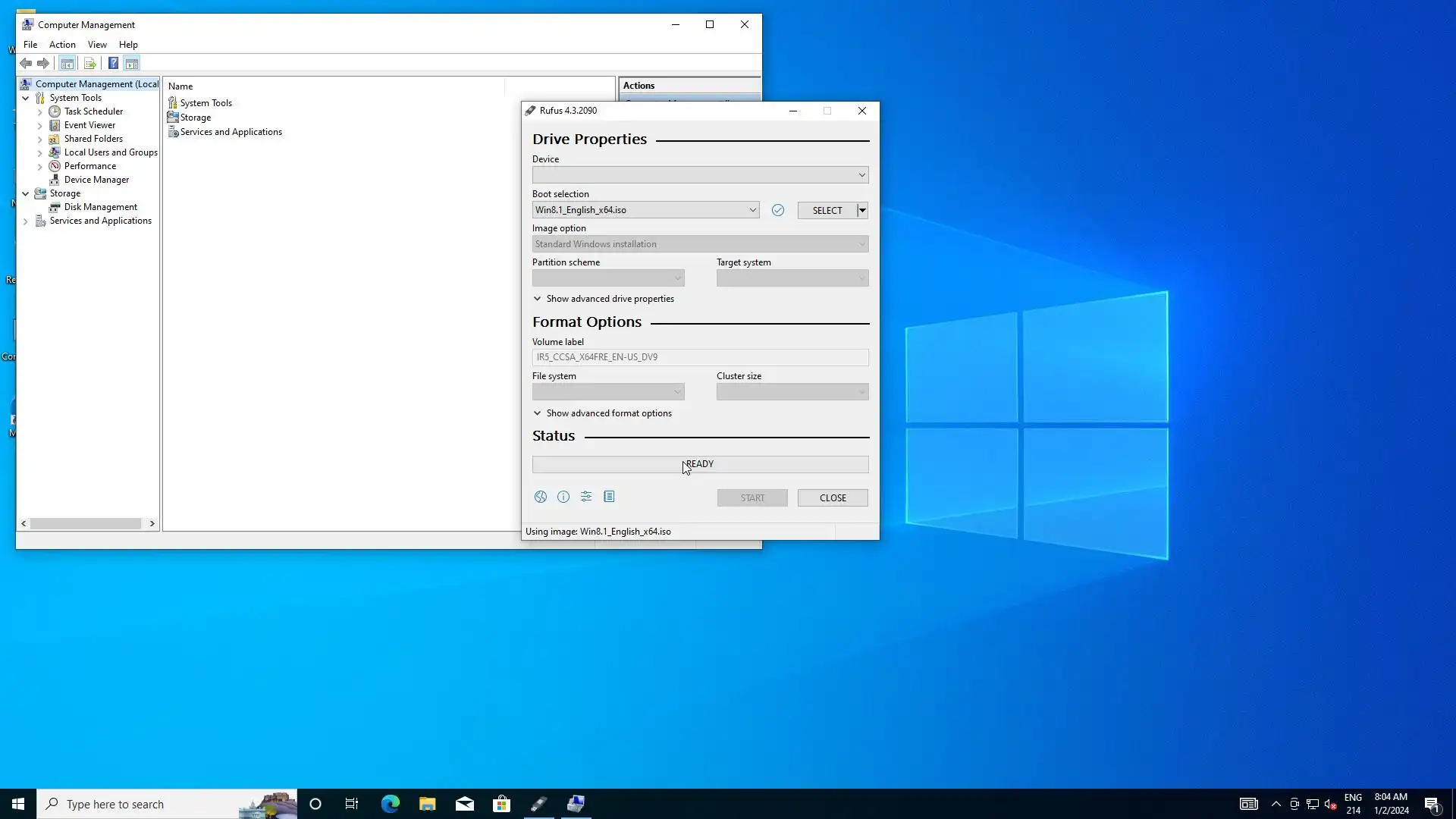Viewport: 1456px width, 819px height.
Task: Click the help question mark toolbar icon
Action: (113, 63)
